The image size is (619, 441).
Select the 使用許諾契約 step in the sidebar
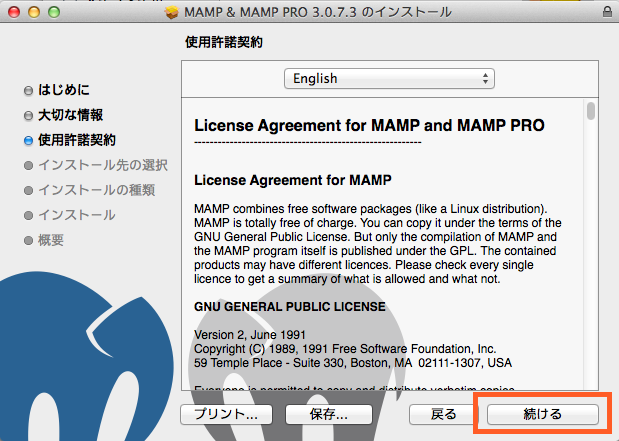(x=76, y=140)
